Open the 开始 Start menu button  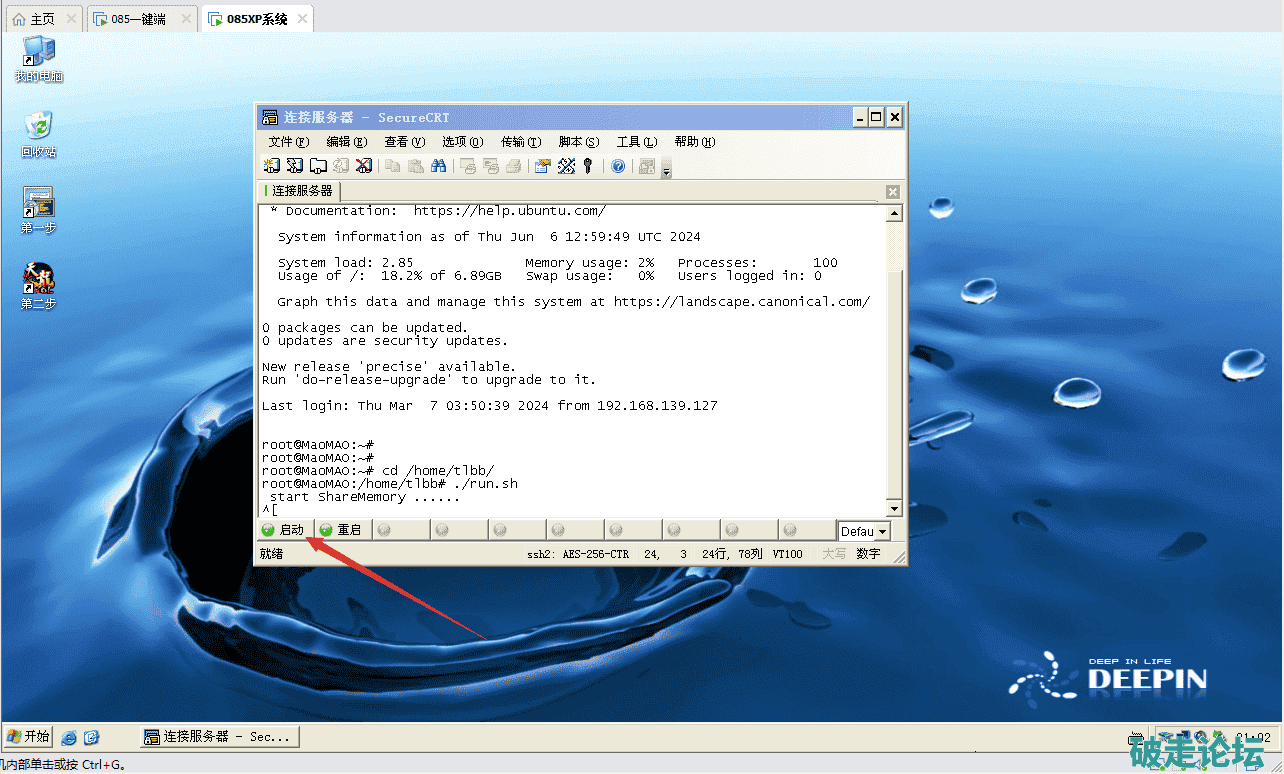[28, 737]
